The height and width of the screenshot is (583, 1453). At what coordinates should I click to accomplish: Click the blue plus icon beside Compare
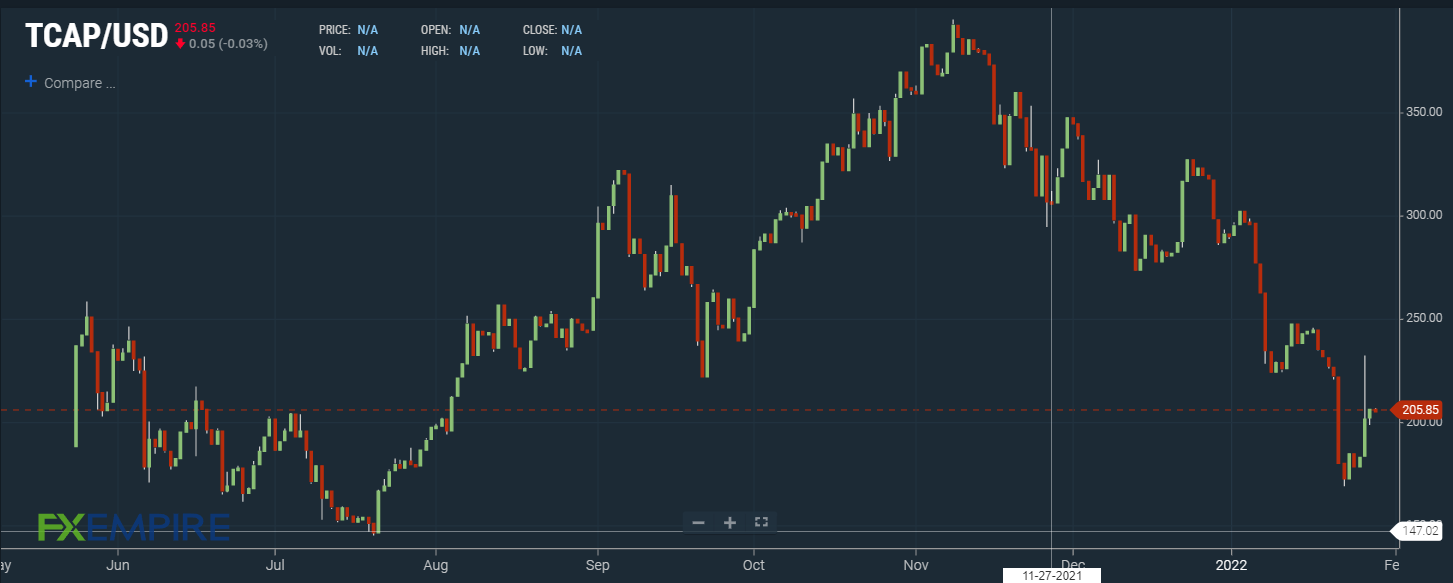[x=31, y=82]
